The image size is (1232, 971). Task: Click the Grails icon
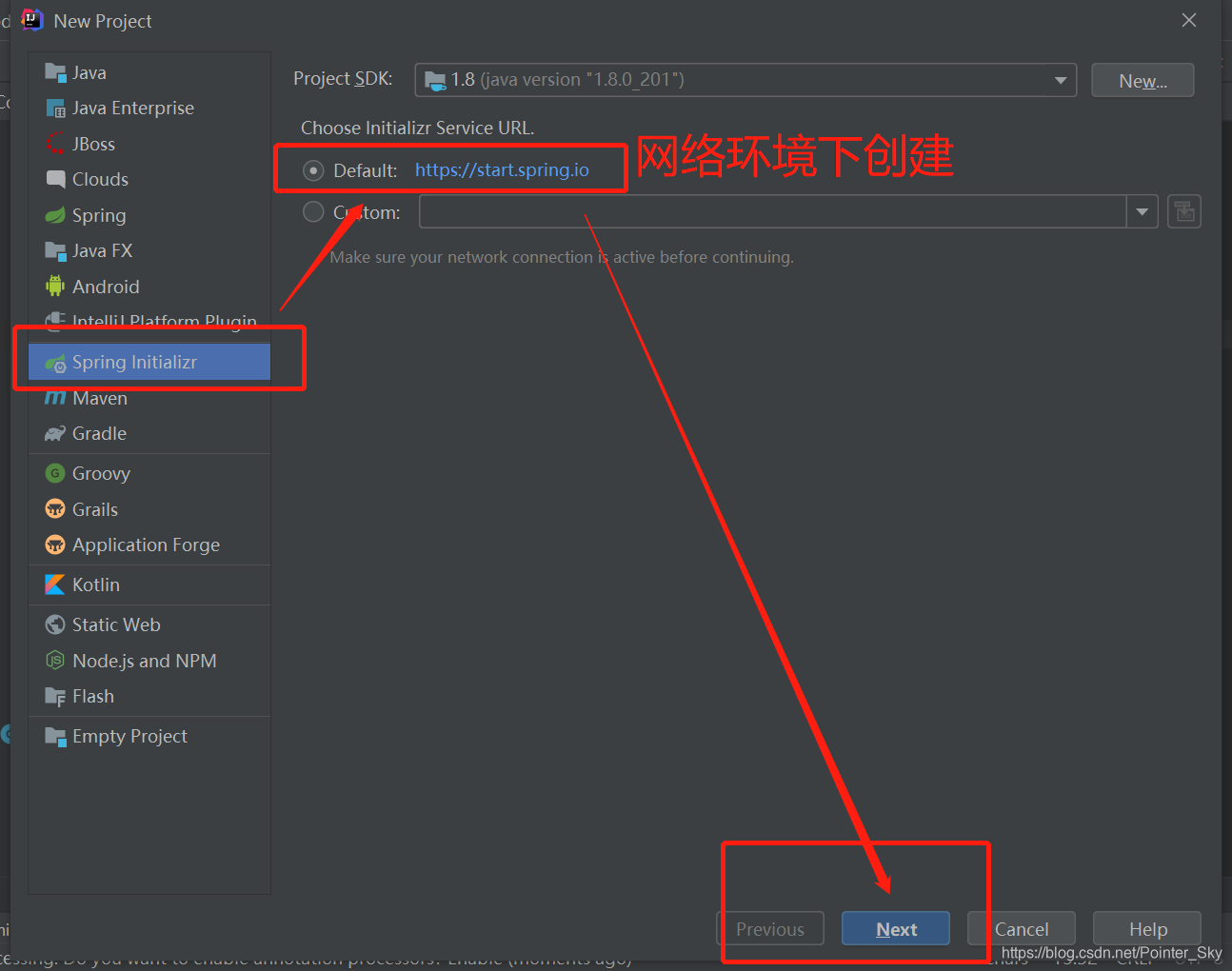55,509
